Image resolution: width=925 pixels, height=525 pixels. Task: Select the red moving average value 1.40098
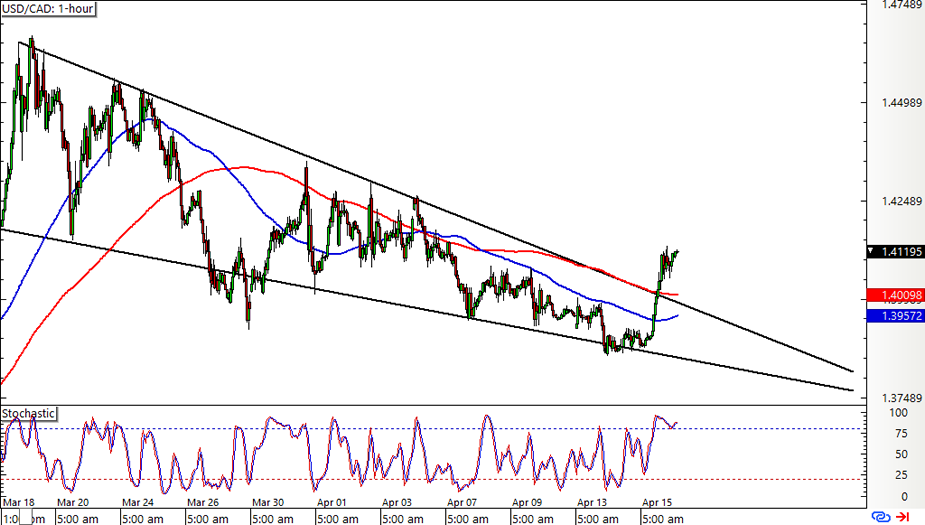coord(895,295)
